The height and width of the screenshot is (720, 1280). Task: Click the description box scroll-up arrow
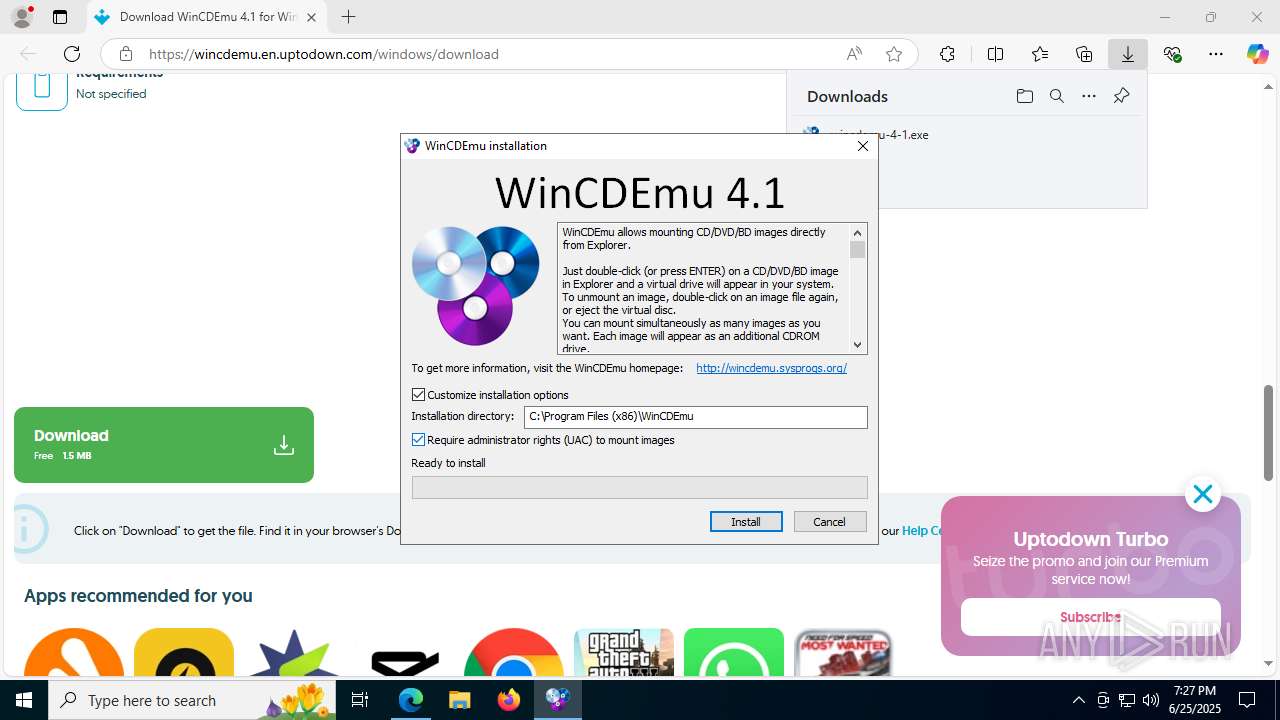click(x=857, y=233)
